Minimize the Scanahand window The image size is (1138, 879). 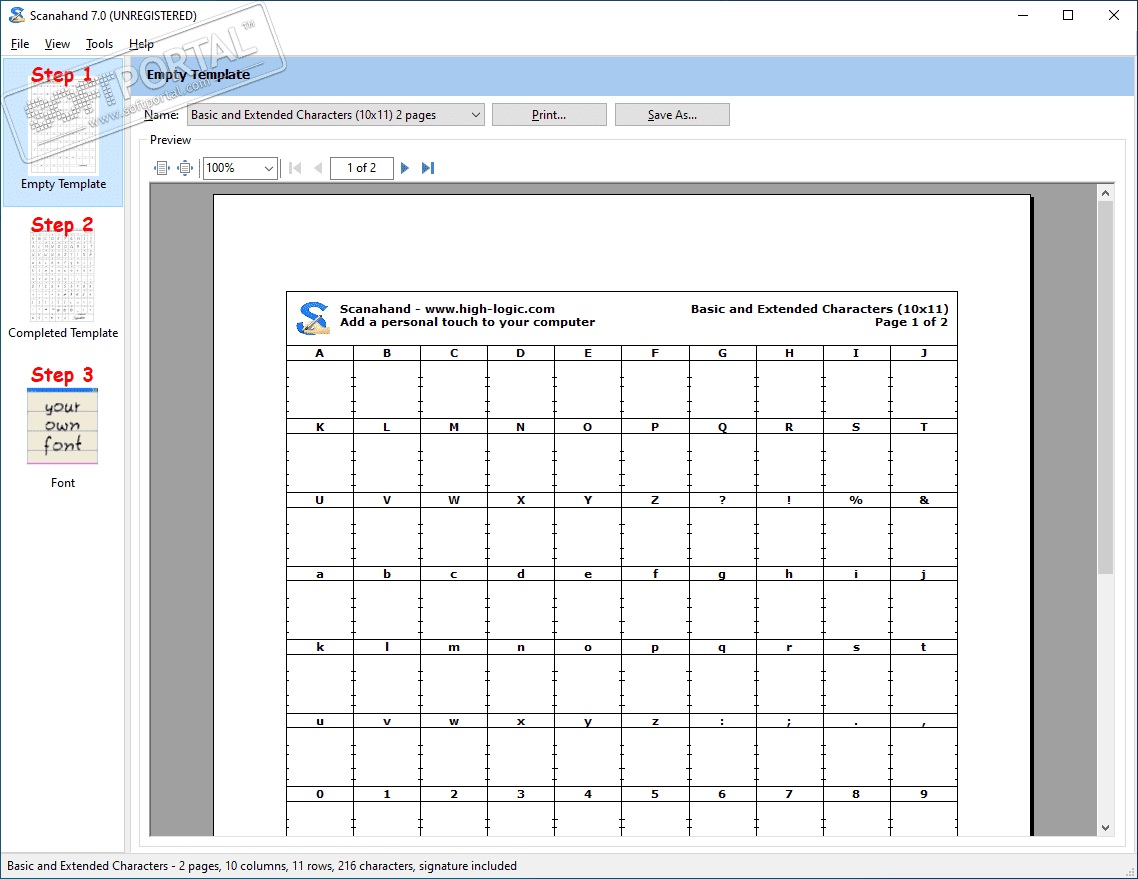click(x=1023, y=15)
